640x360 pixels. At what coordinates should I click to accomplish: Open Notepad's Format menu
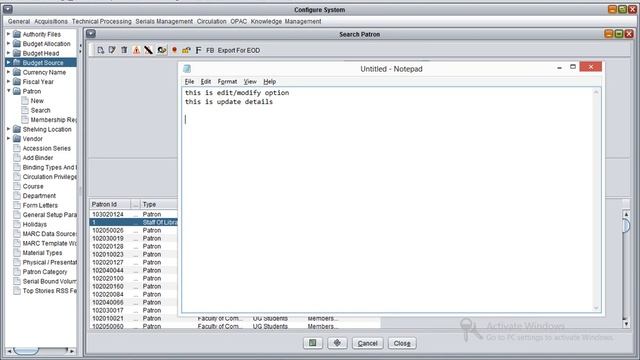pos(227,82)
